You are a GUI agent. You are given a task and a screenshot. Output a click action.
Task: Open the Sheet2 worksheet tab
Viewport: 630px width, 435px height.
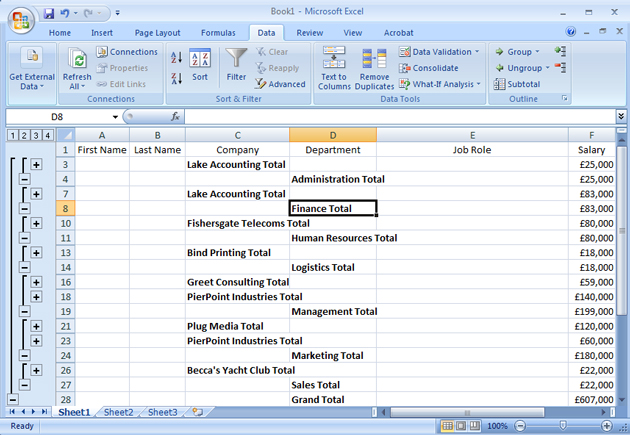click(x=118, y=412)
